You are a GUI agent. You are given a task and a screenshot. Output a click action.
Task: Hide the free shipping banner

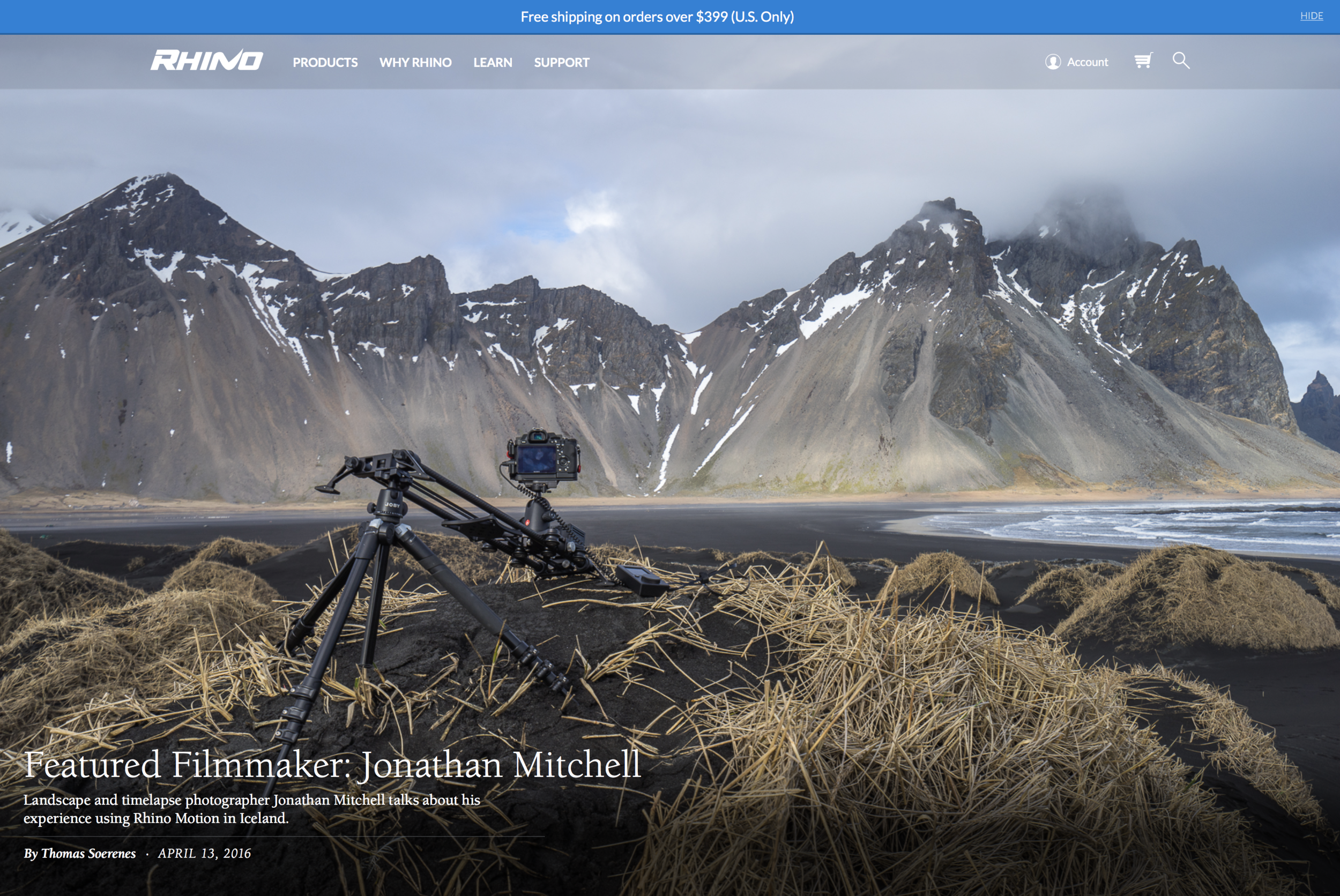click(1312, 16)
